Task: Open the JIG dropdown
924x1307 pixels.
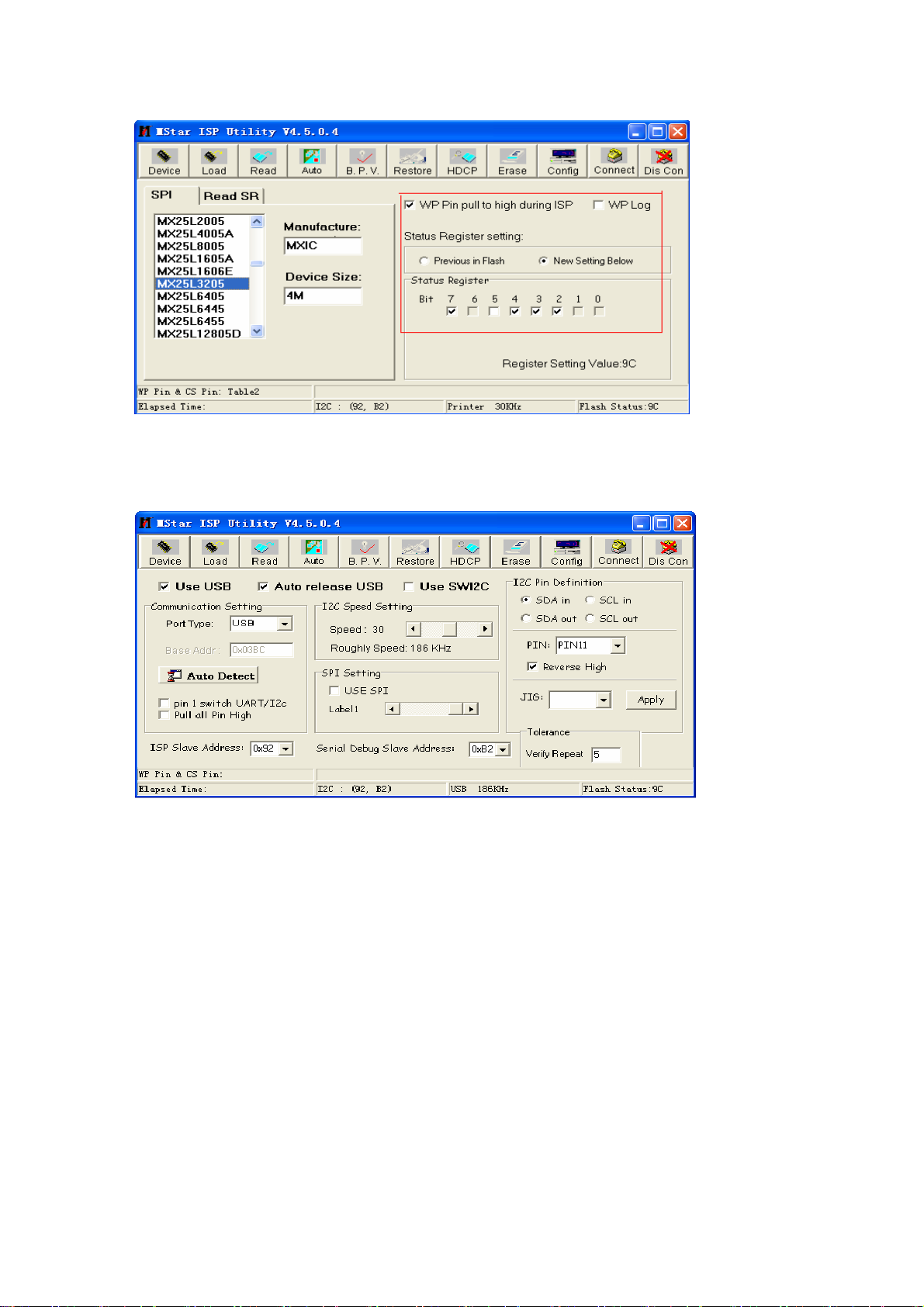Action: click(604, 700)
